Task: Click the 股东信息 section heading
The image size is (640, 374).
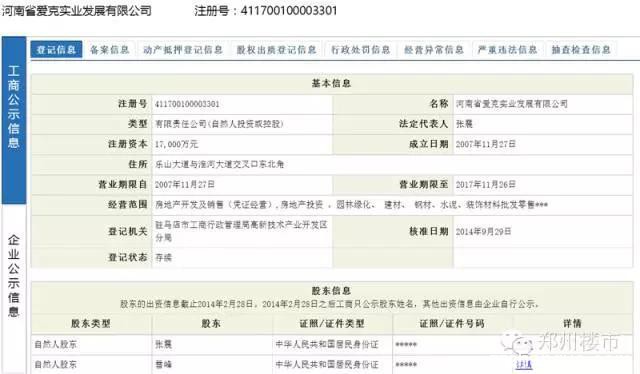Action: click(x=331, y=291)
